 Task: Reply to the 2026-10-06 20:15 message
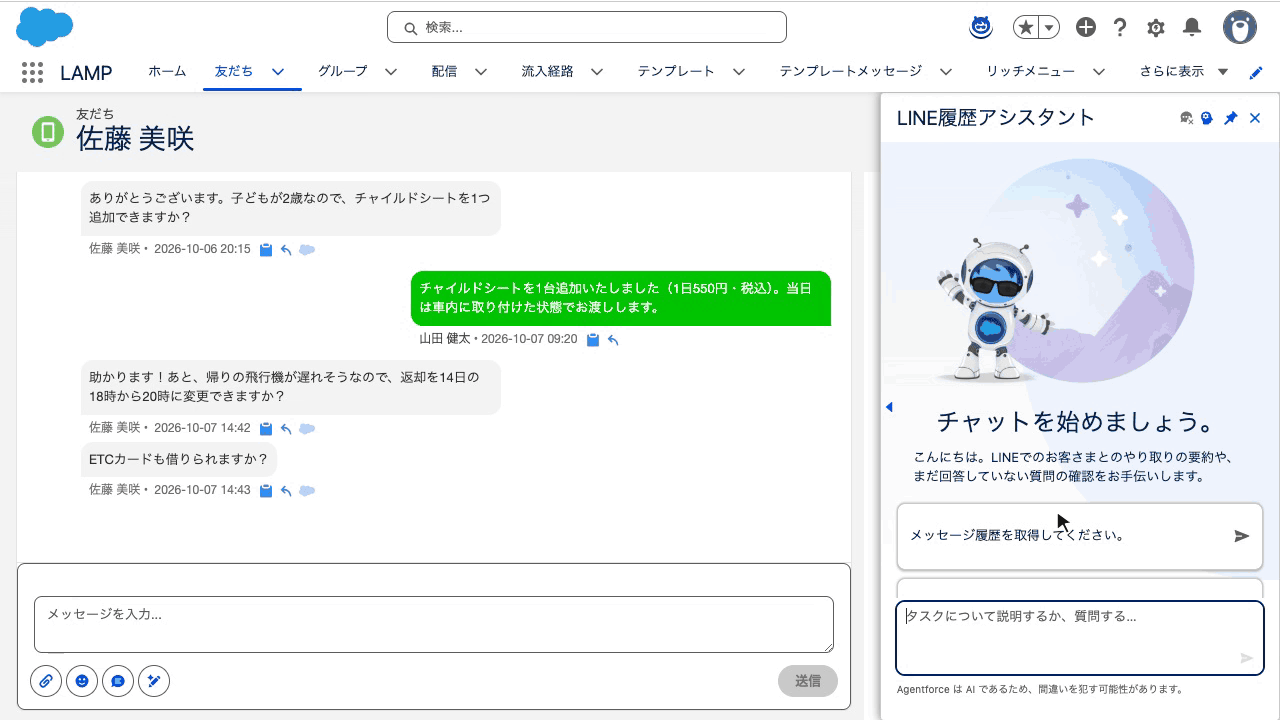click(x=286, y=249)
